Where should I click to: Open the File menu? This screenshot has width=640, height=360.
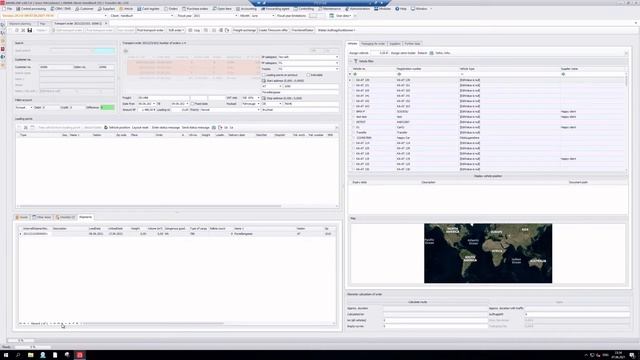pyautogui.click(x=8, y=9)
